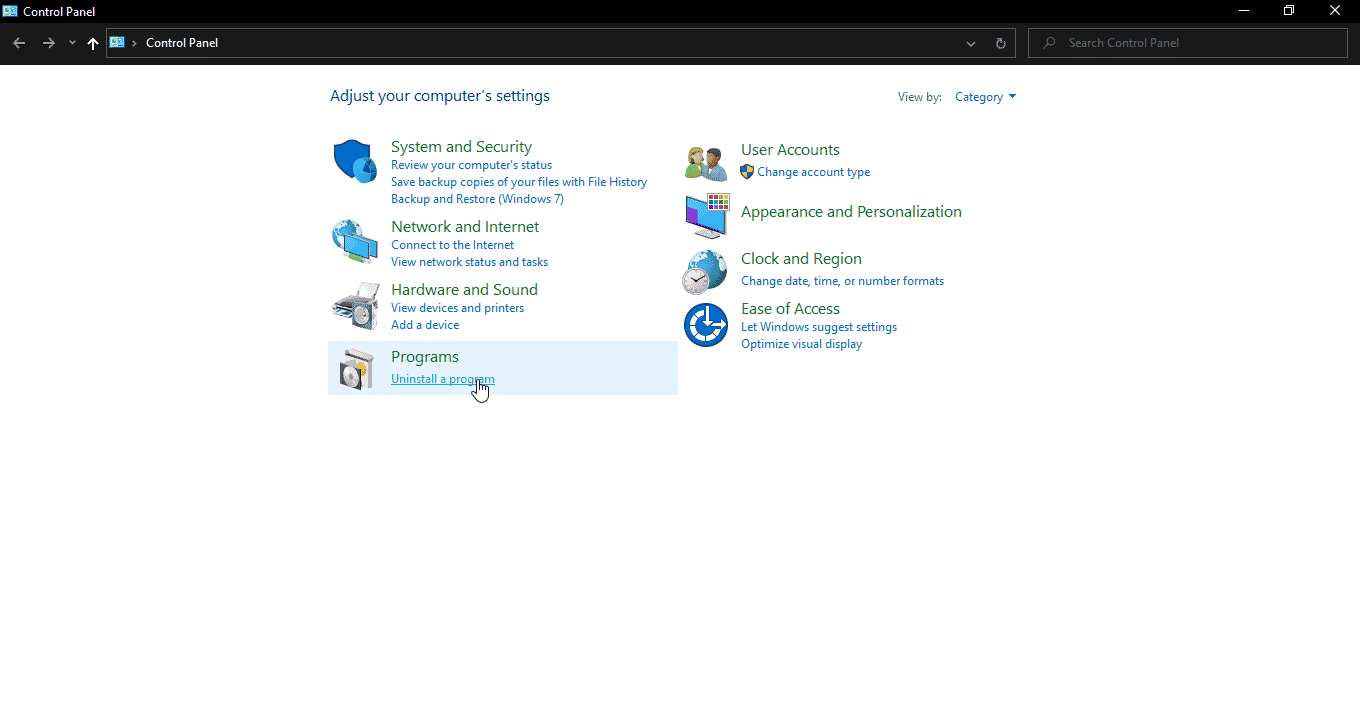Click Optimize visual display link

[x=801, y=344]
